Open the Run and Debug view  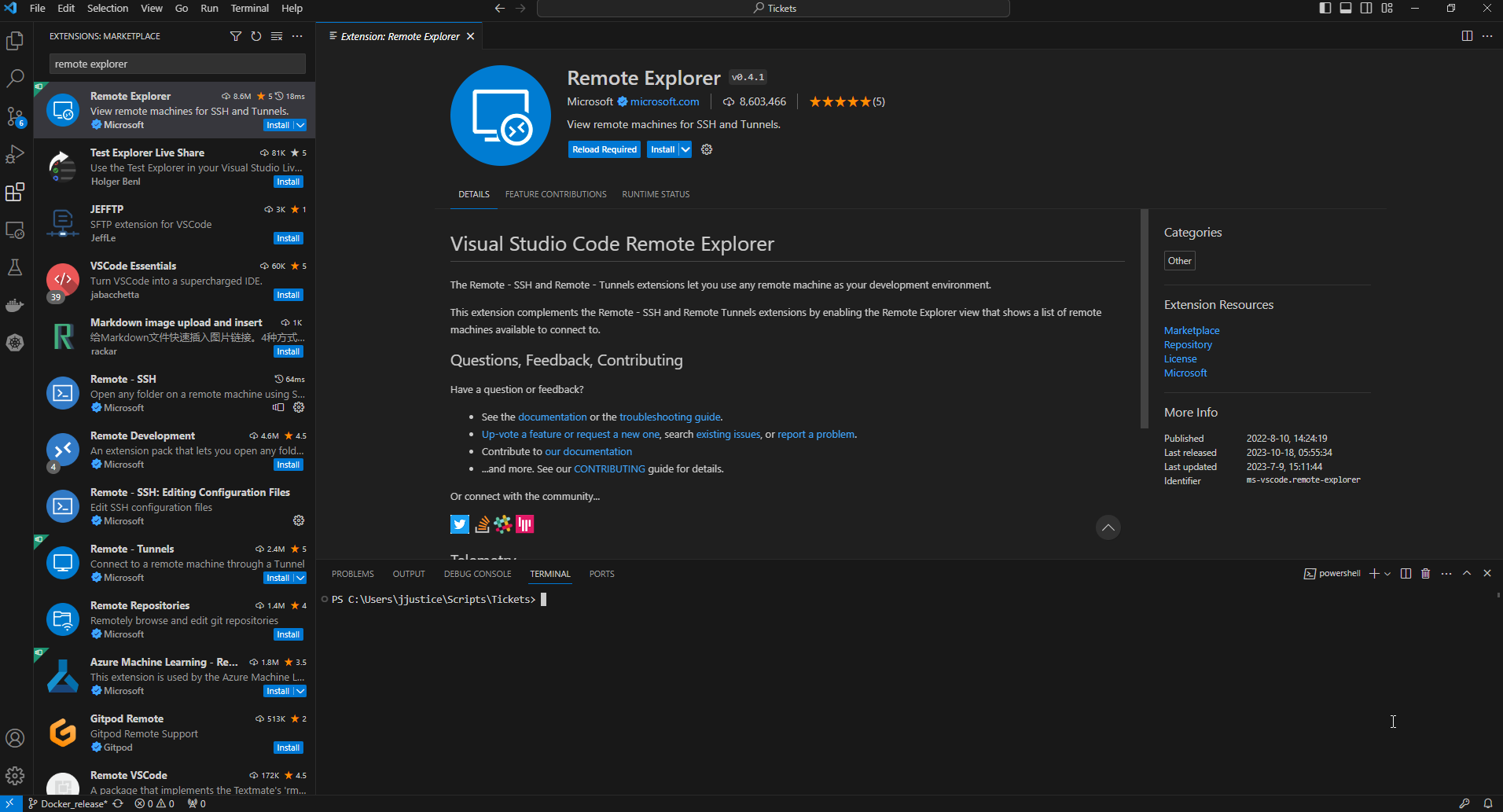click(15, 154)
